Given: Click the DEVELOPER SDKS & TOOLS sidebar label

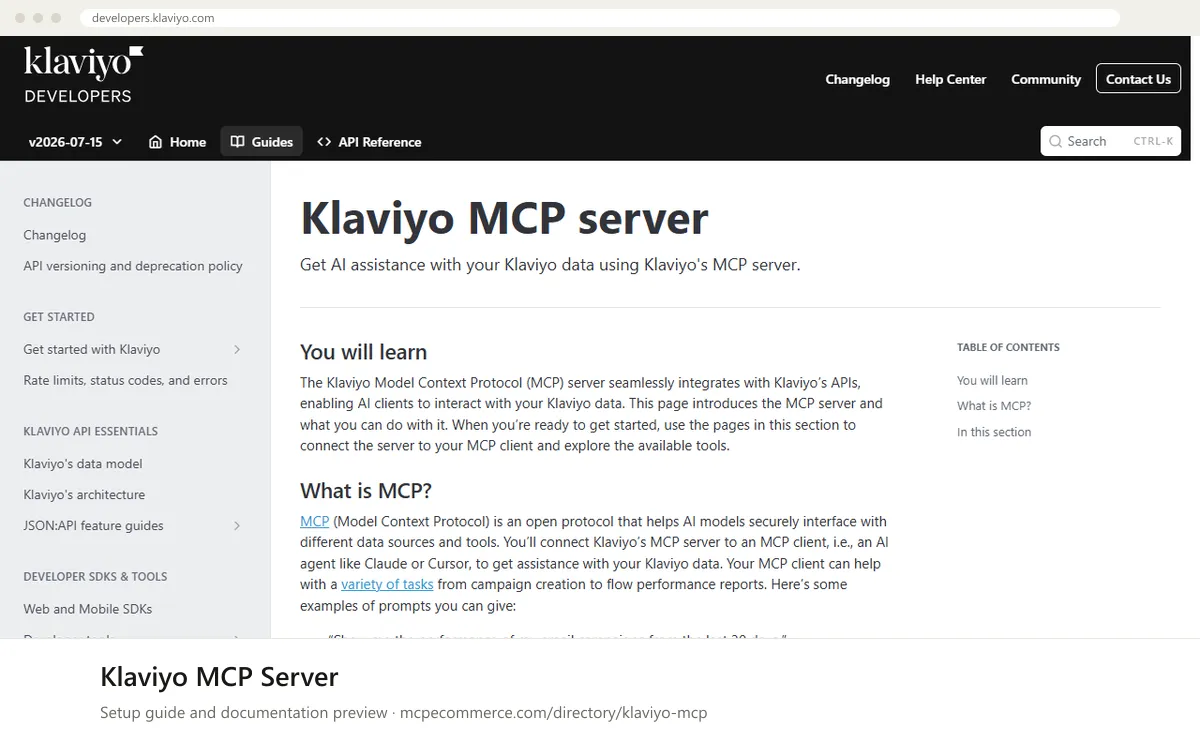Looking at the screenshot, I should click(x=95, y=576).
